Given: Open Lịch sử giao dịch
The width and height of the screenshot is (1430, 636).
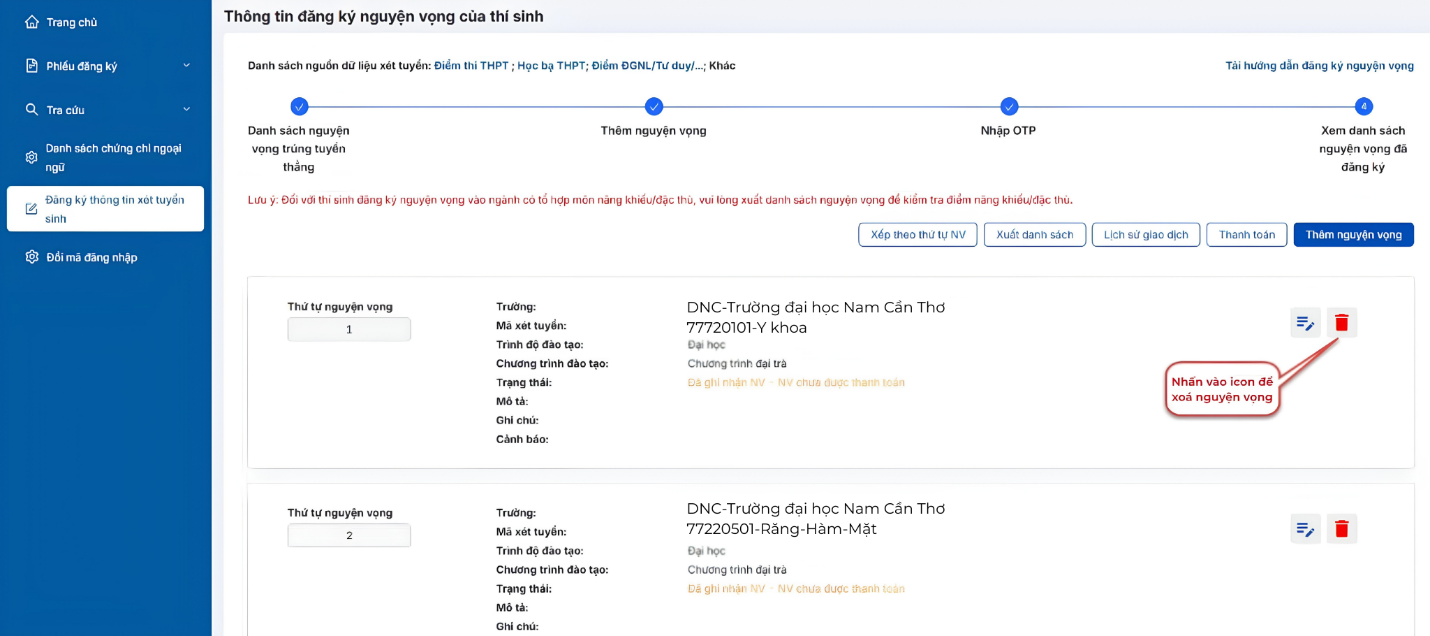Looking at the screenshot, I should click(x=1146, y=235).
